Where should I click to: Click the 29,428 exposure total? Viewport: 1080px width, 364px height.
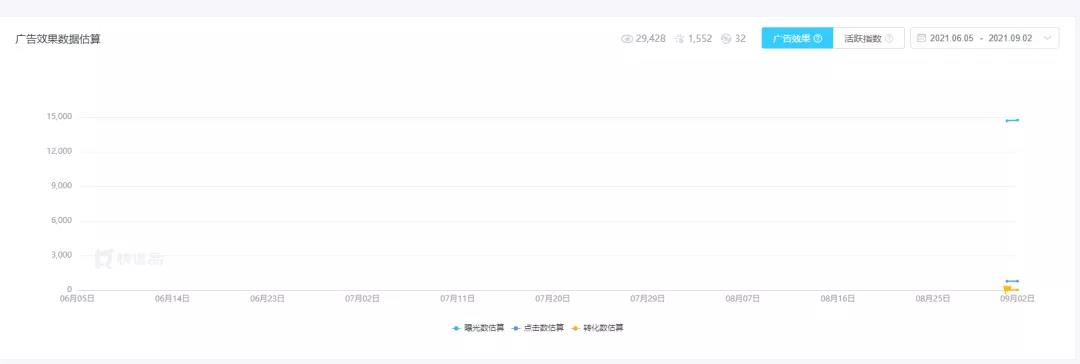tap(650, 39)
